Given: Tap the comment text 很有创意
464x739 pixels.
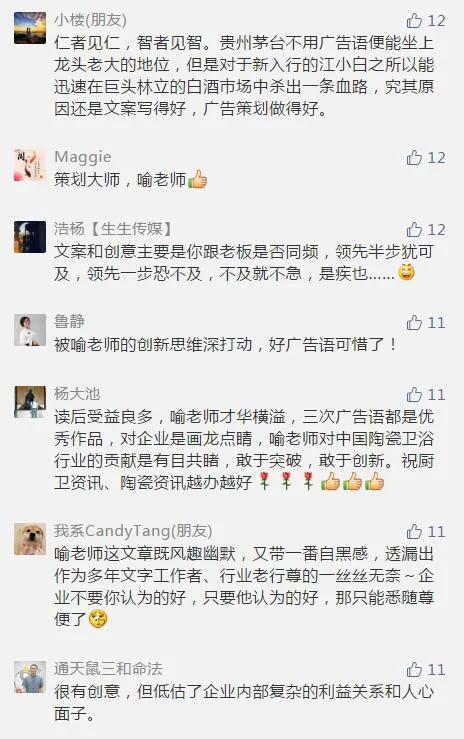Looking at the screenshot, I should click(x=244, y=703).
